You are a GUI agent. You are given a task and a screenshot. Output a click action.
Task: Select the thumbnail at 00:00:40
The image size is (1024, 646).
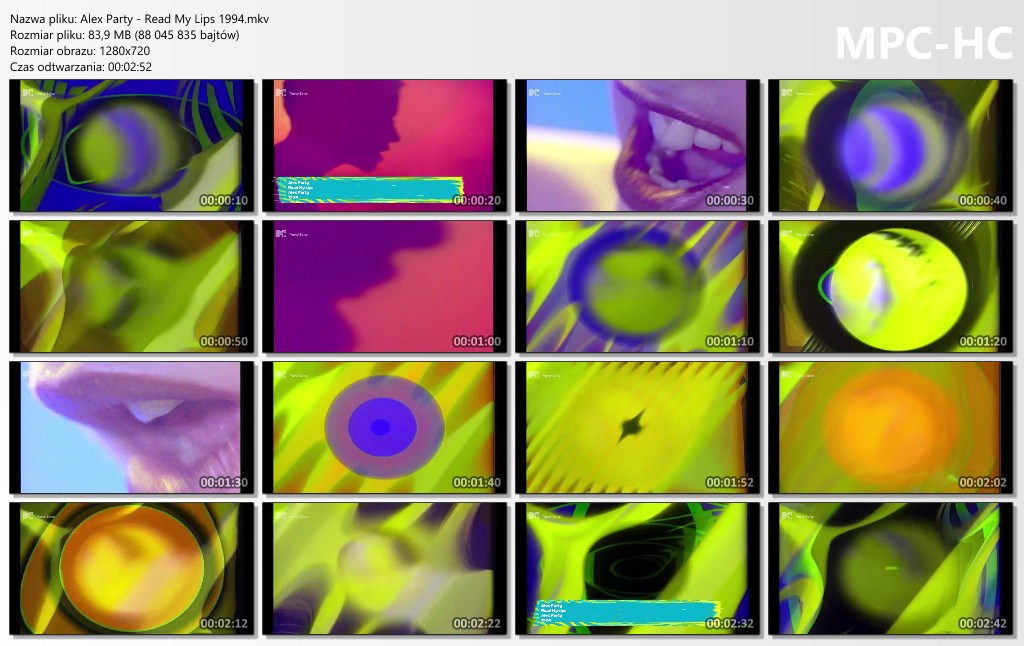tap(890, 146)
